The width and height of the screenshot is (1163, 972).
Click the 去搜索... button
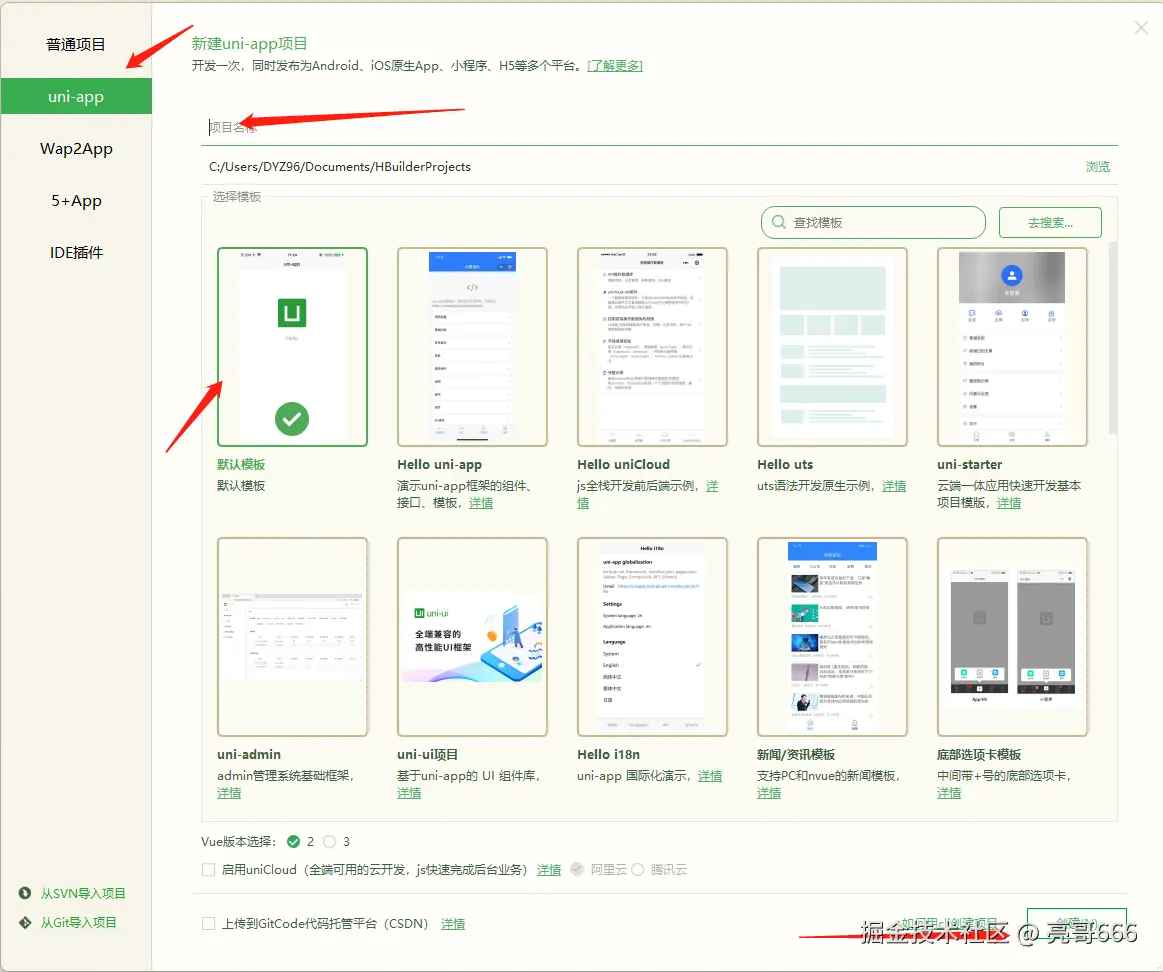1050,223
